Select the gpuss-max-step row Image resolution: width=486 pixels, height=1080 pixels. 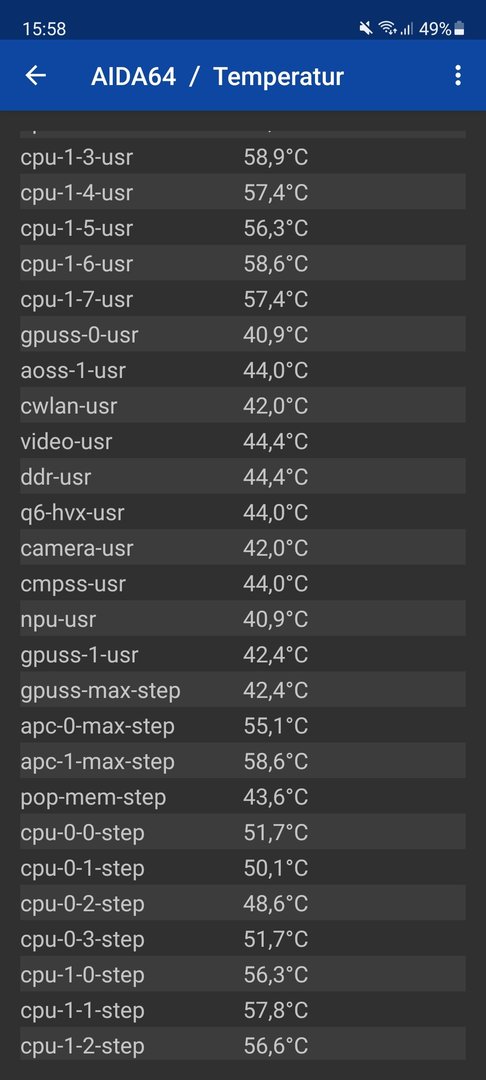pos(242,691)
